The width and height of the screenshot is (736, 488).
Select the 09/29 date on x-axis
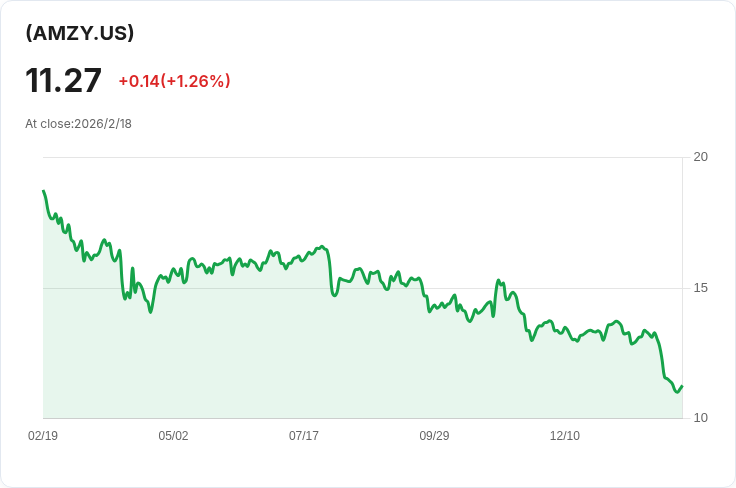434,436
